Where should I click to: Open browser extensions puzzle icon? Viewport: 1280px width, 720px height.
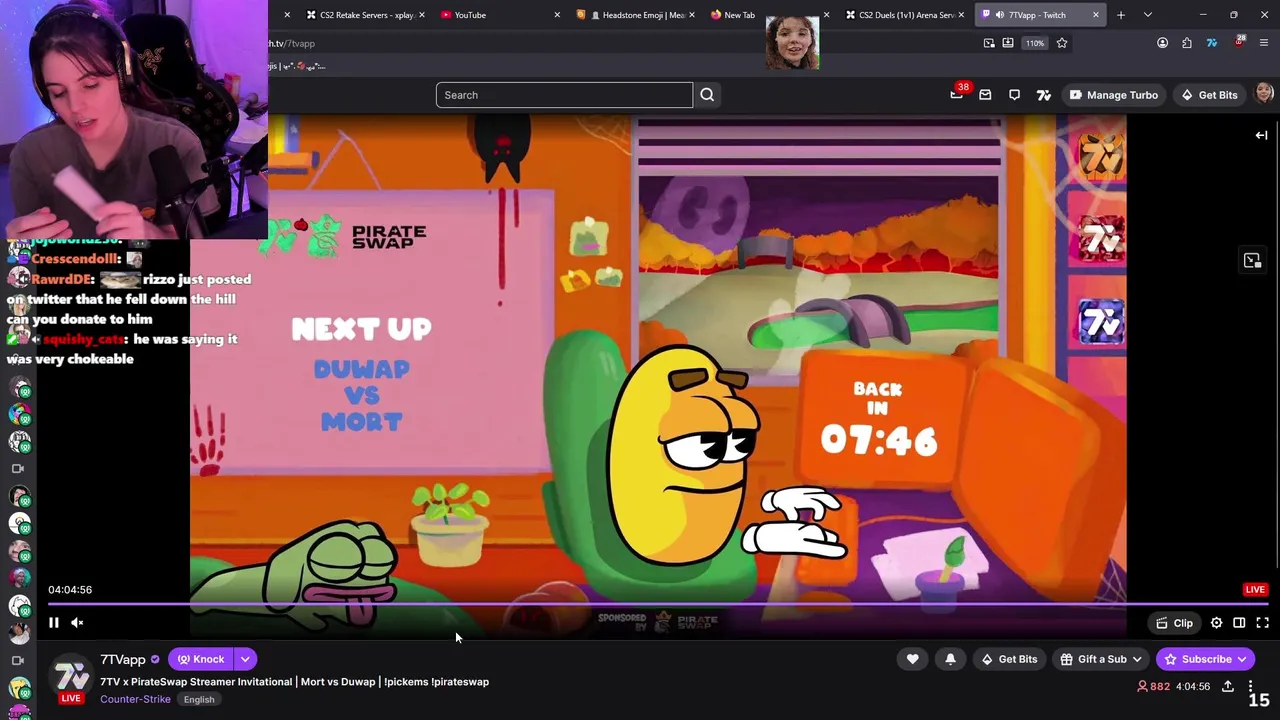coord(1187,43)
